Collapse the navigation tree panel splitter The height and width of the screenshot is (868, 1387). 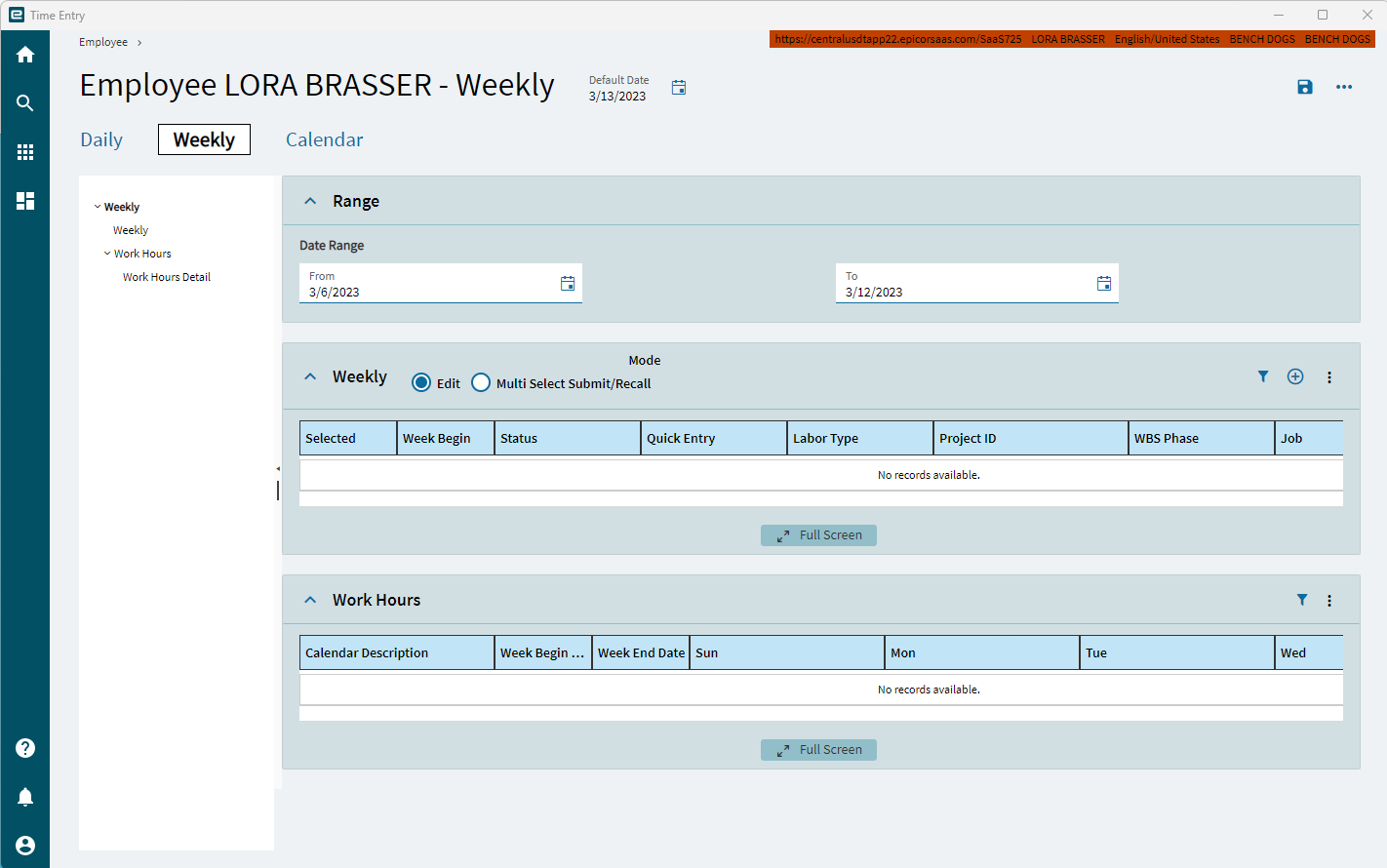278,469
